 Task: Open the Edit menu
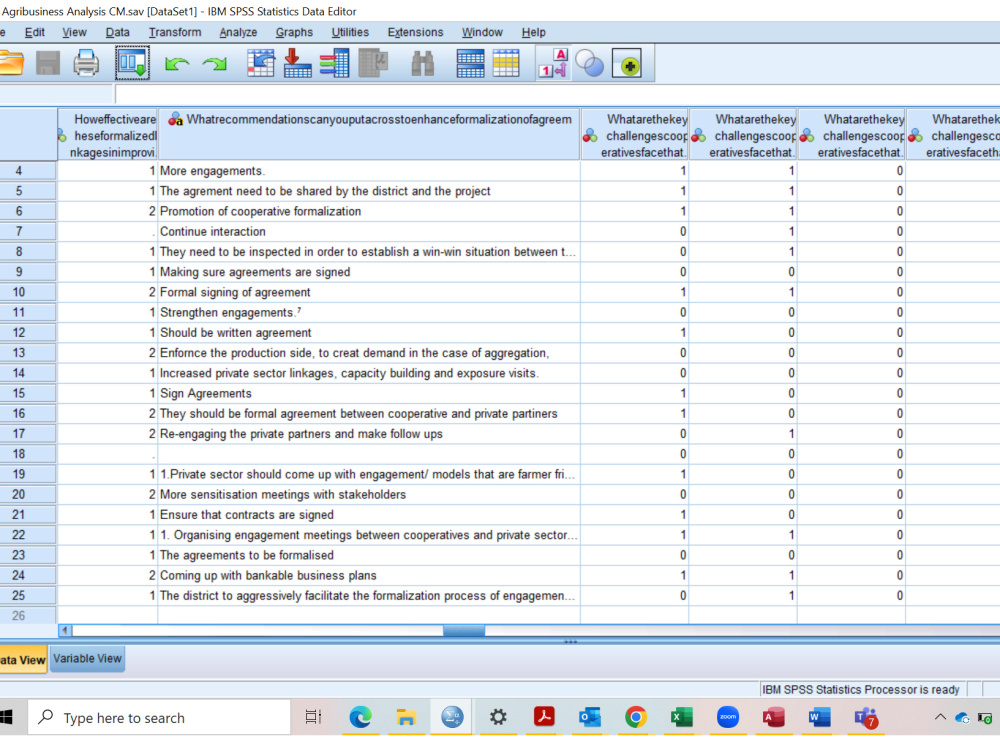pyautogui.click(x=34, y=32)
